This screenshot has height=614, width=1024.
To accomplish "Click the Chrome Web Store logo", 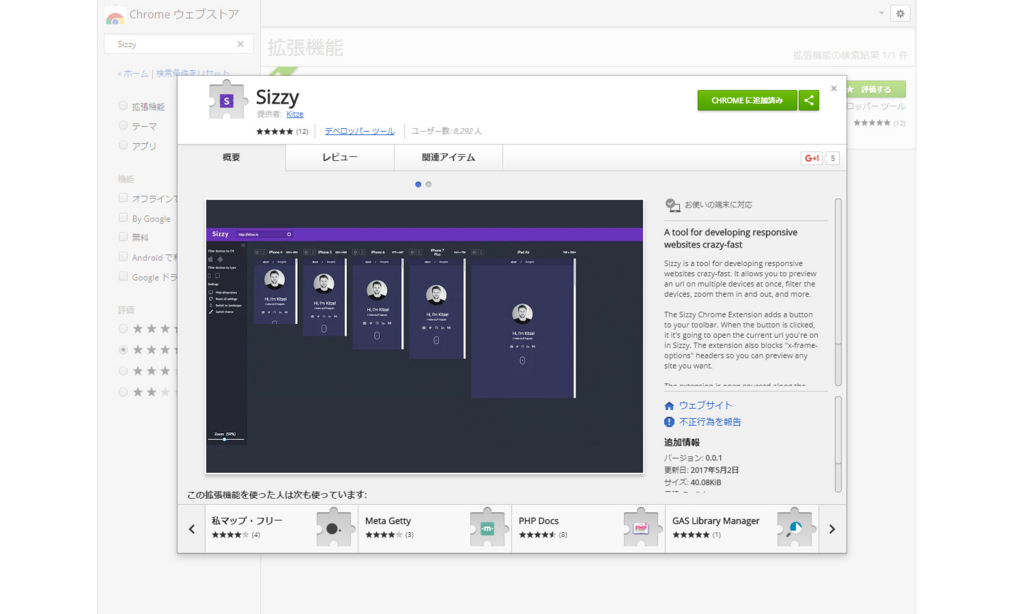I will (x=115, y=16).
